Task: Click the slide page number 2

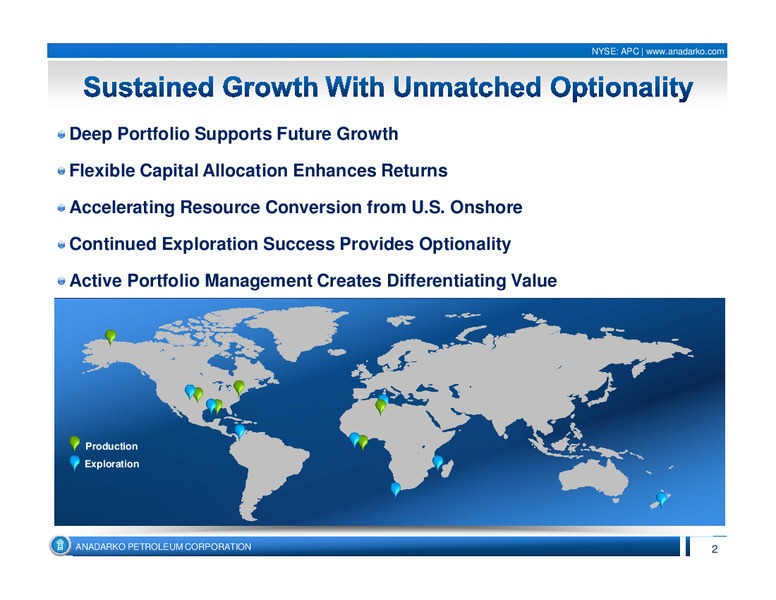Action: click(x=714, y=549)
